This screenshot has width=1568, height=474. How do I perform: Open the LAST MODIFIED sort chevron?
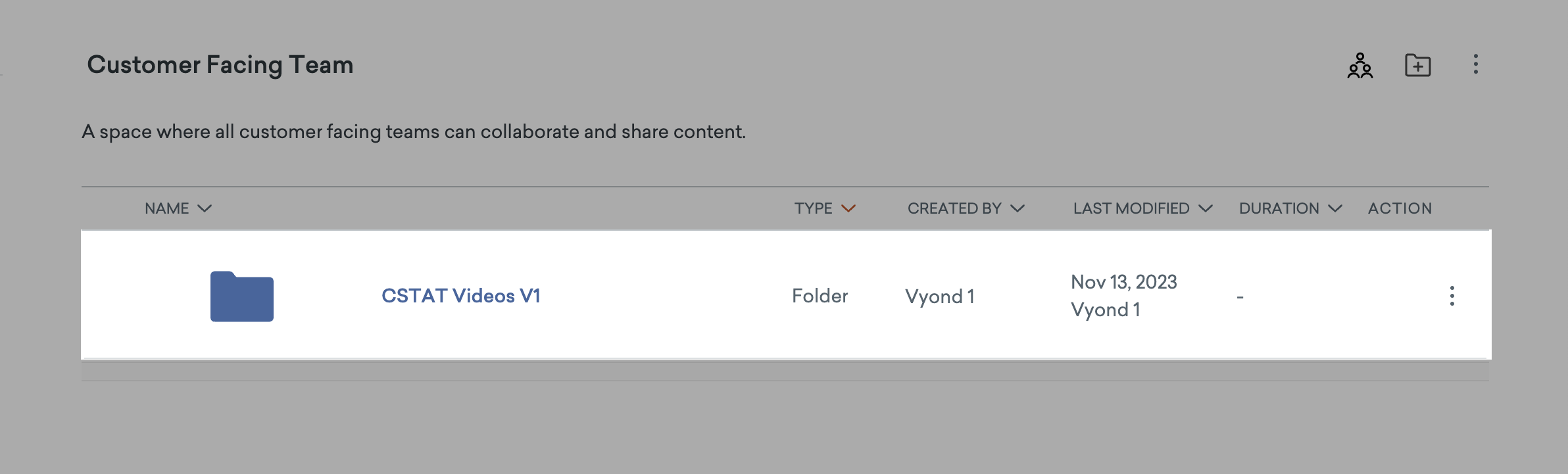tap(1206, 208)
